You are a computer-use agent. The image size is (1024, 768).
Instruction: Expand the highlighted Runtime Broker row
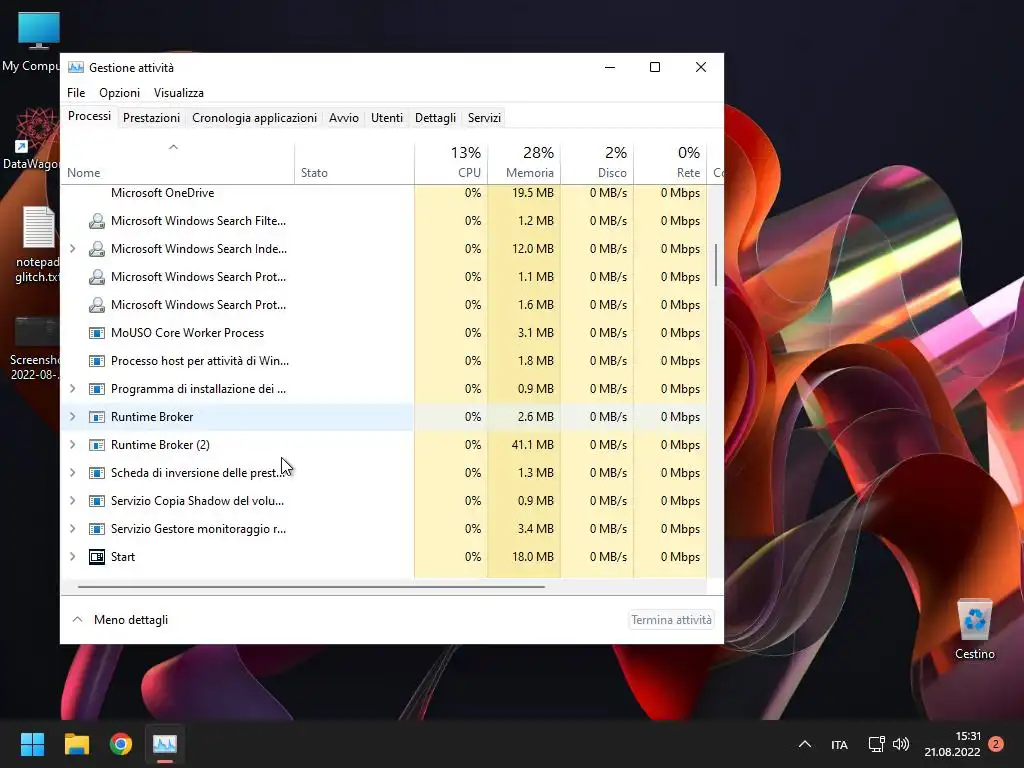[72, 417]
